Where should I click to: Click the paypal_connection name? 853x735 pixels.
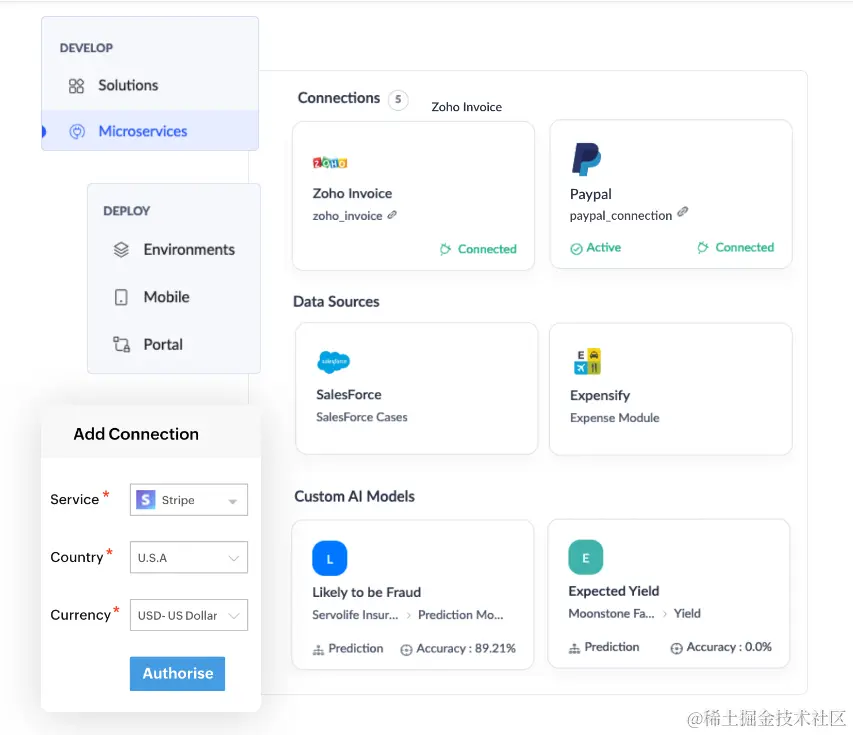pyautogui.click(x=621, y=216)
